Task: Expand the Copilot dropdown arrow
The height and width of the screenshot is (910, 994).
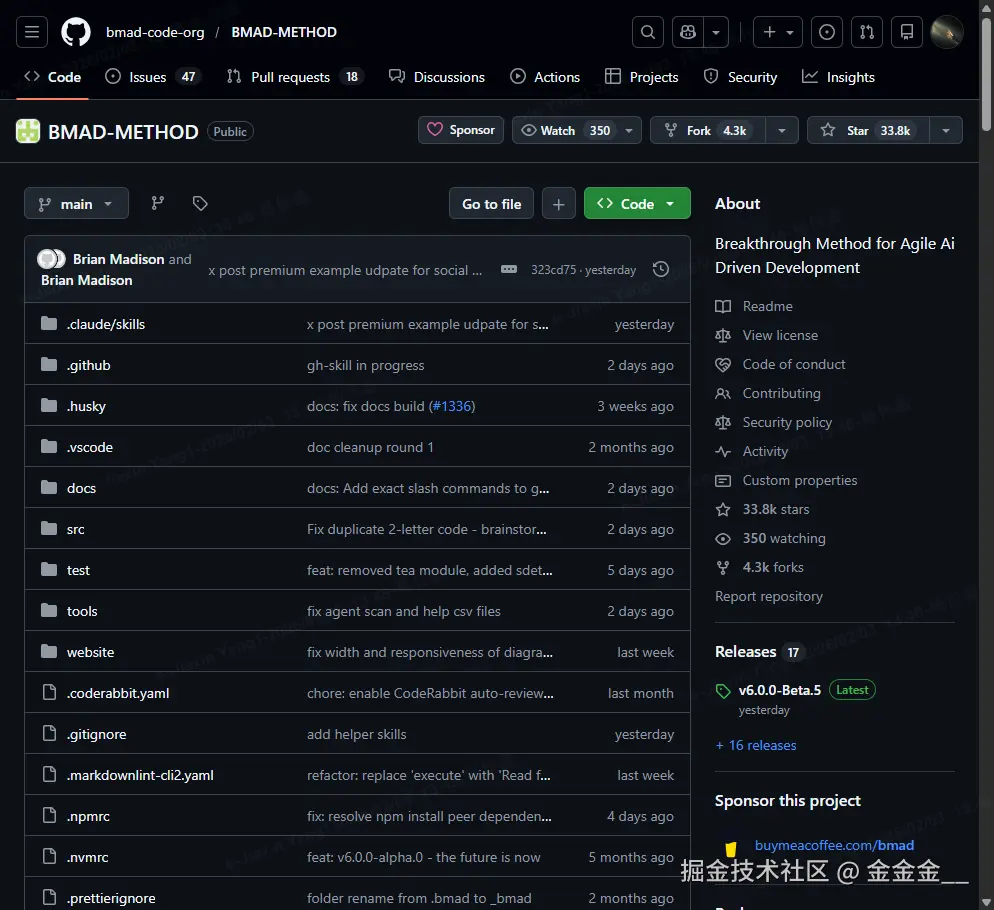Action: tap(716, 32)
